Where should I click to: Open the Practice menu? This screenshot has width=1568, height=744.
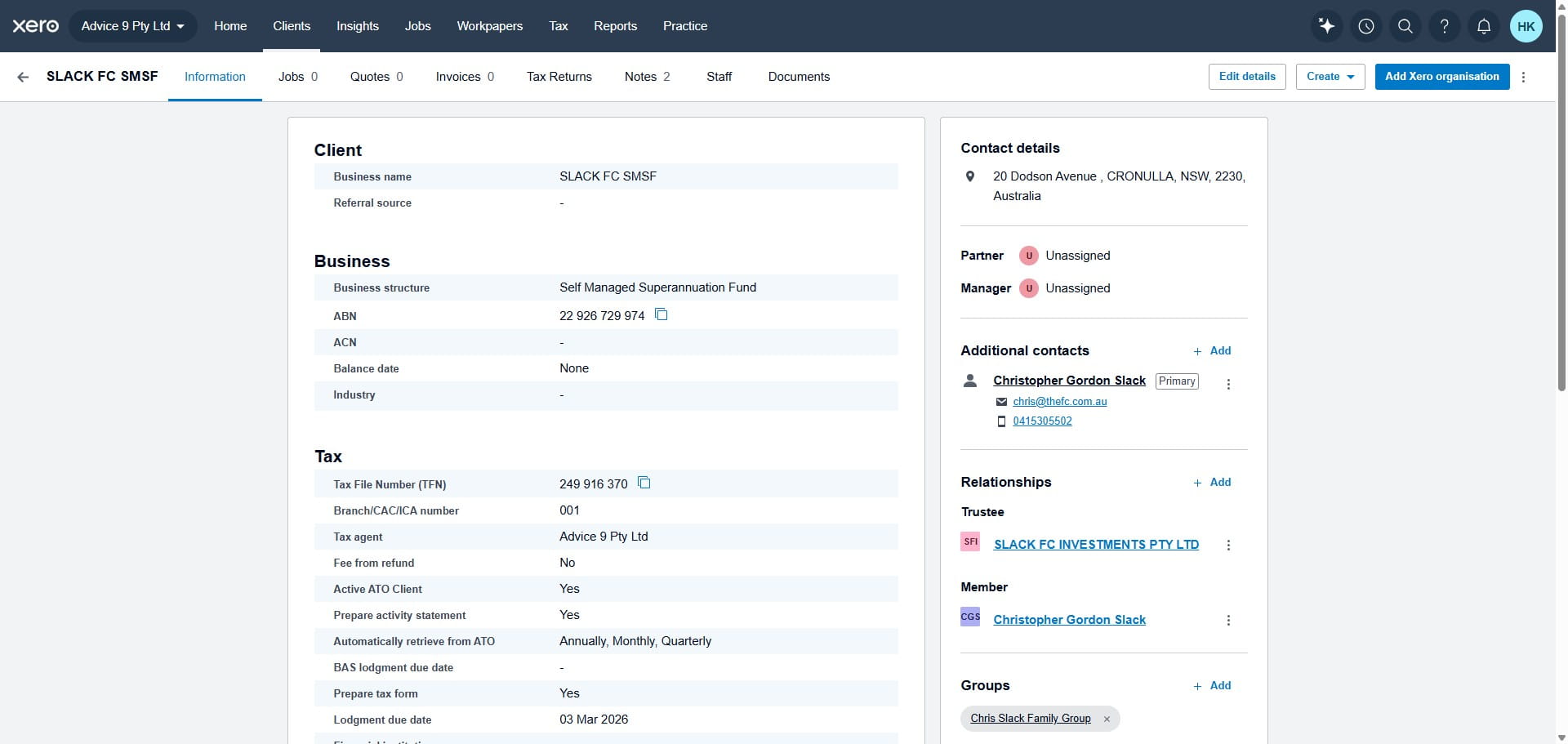coord(685,26)
